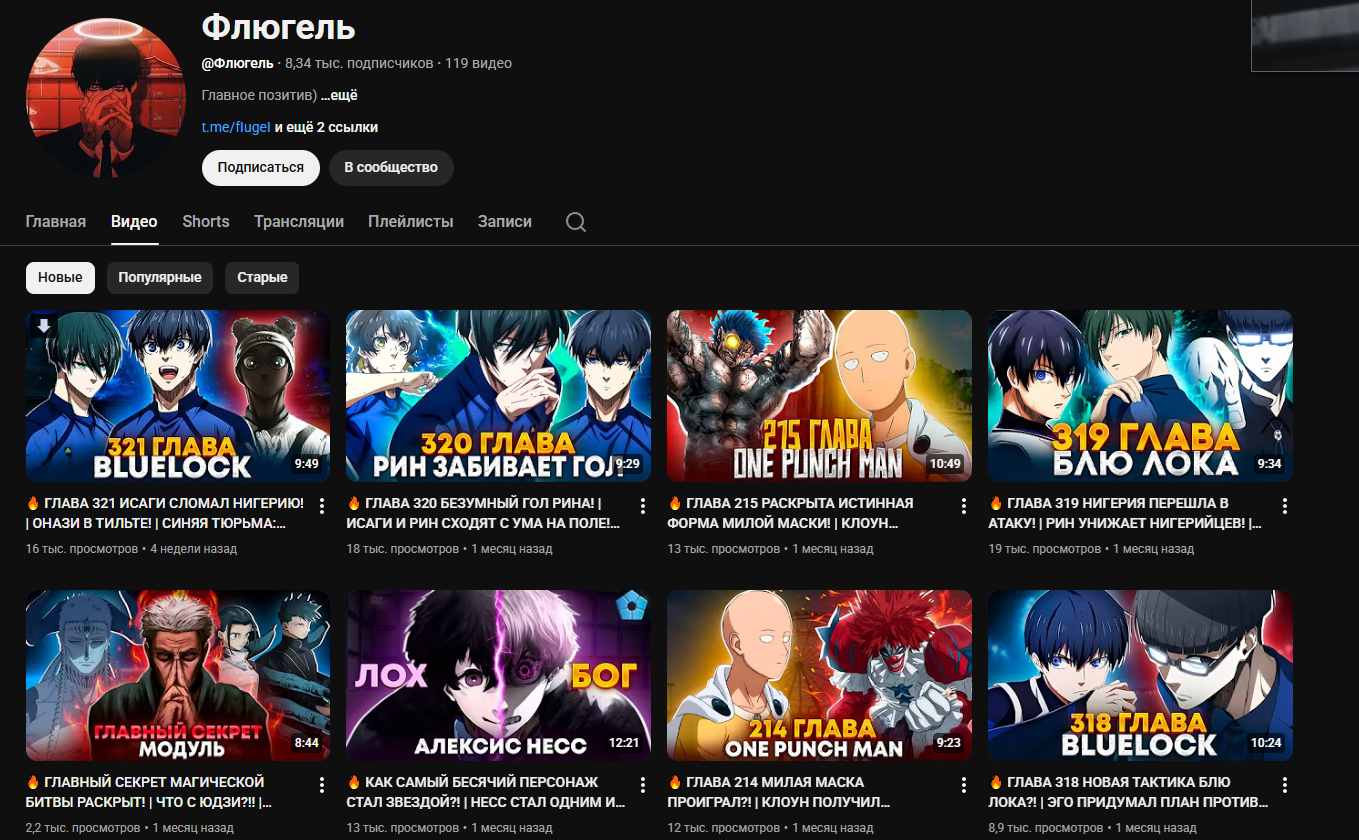Click download arrow badge on 321 ГЛАВА thumbnail

coord(43,326)
